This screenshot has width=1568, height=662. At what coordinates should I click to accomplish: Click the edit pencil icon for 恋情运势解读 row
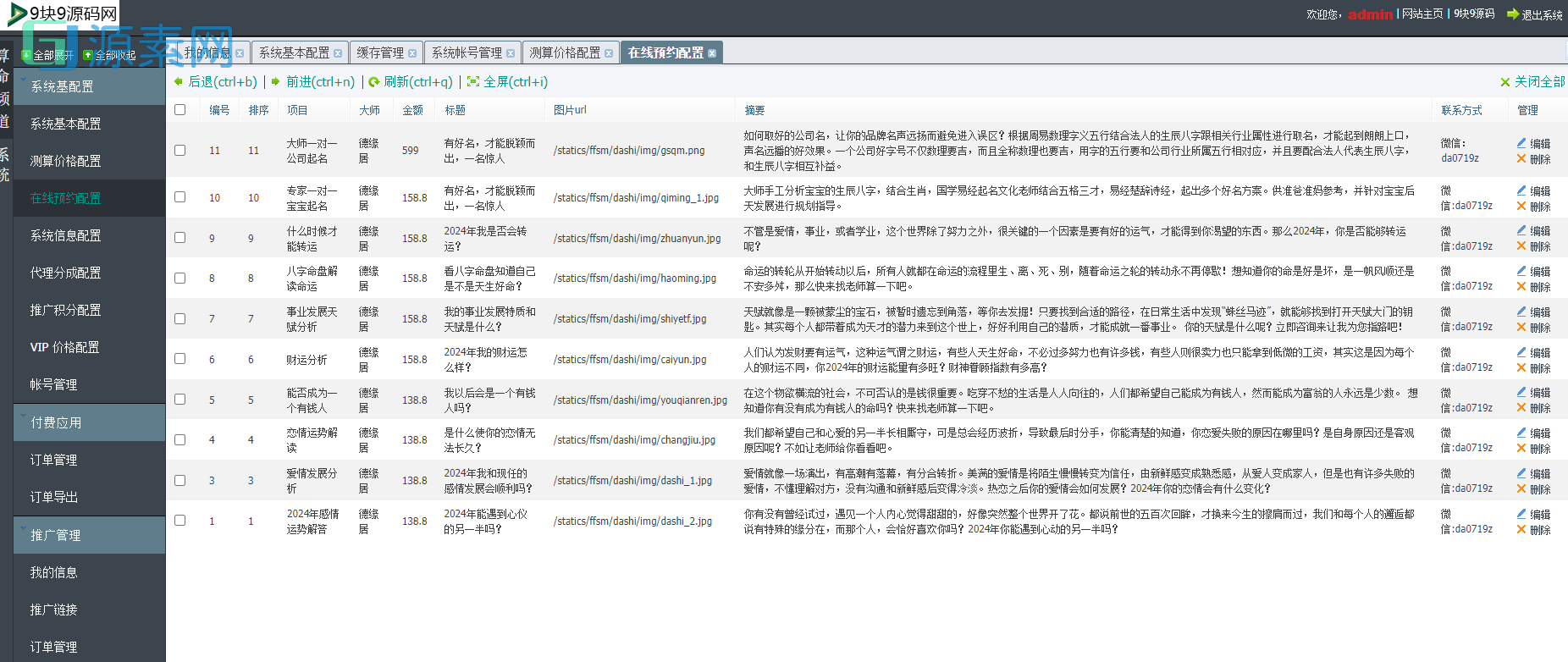coord(1521,433)
